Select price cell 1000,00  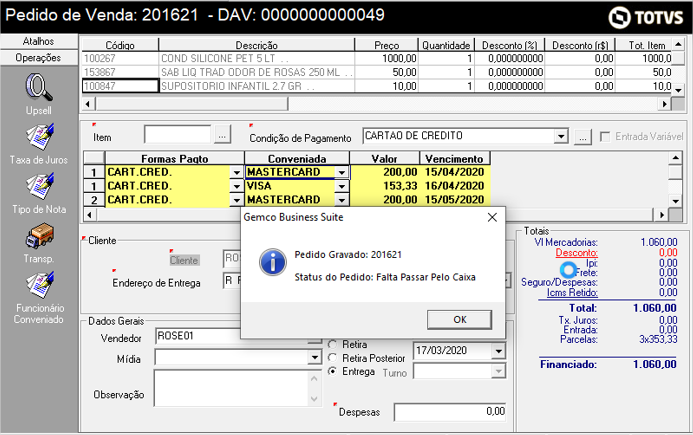coord(386,58)
